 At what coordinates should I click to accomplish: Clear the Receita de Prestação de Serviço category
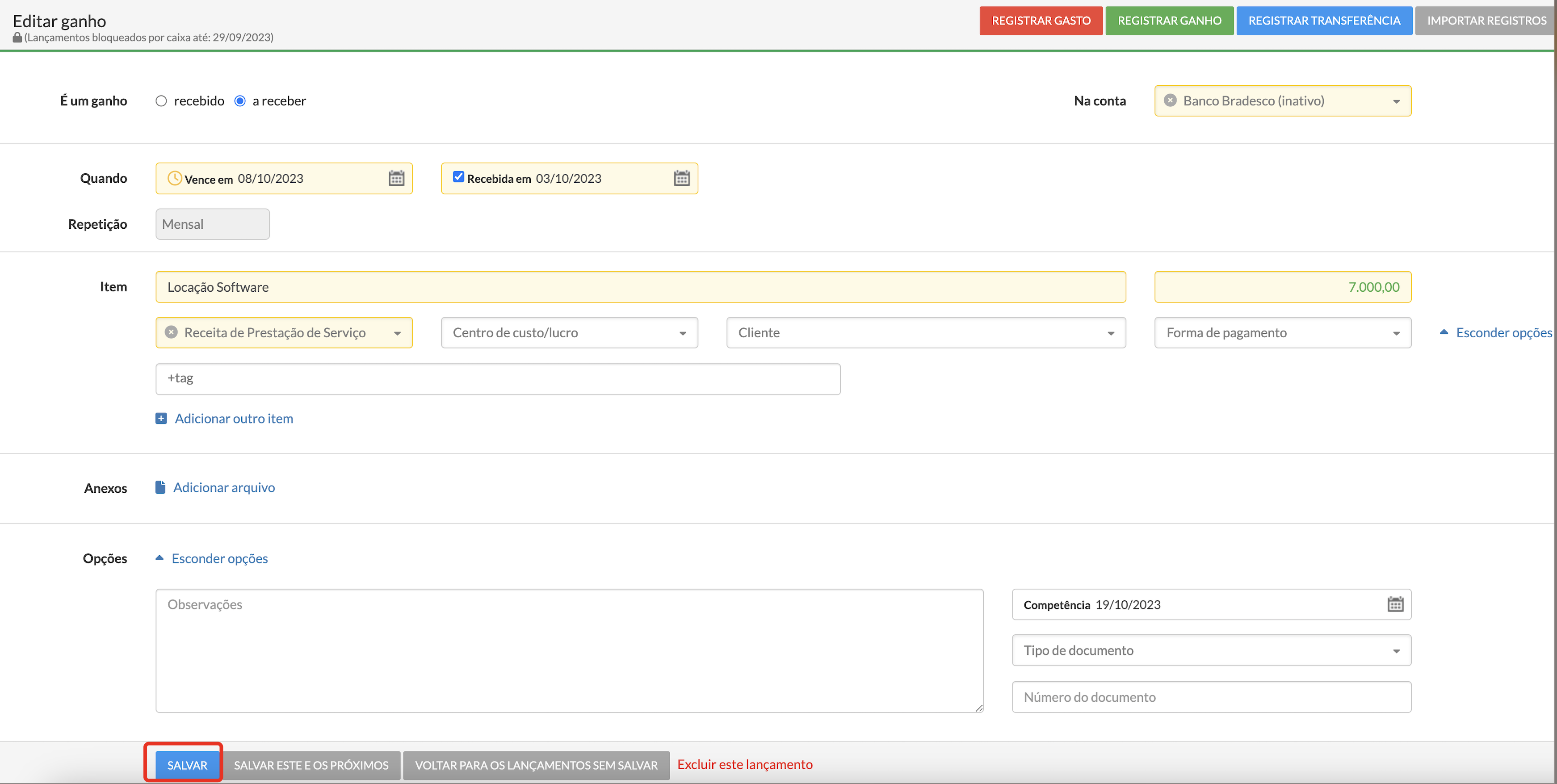click(x=171, y=332)
